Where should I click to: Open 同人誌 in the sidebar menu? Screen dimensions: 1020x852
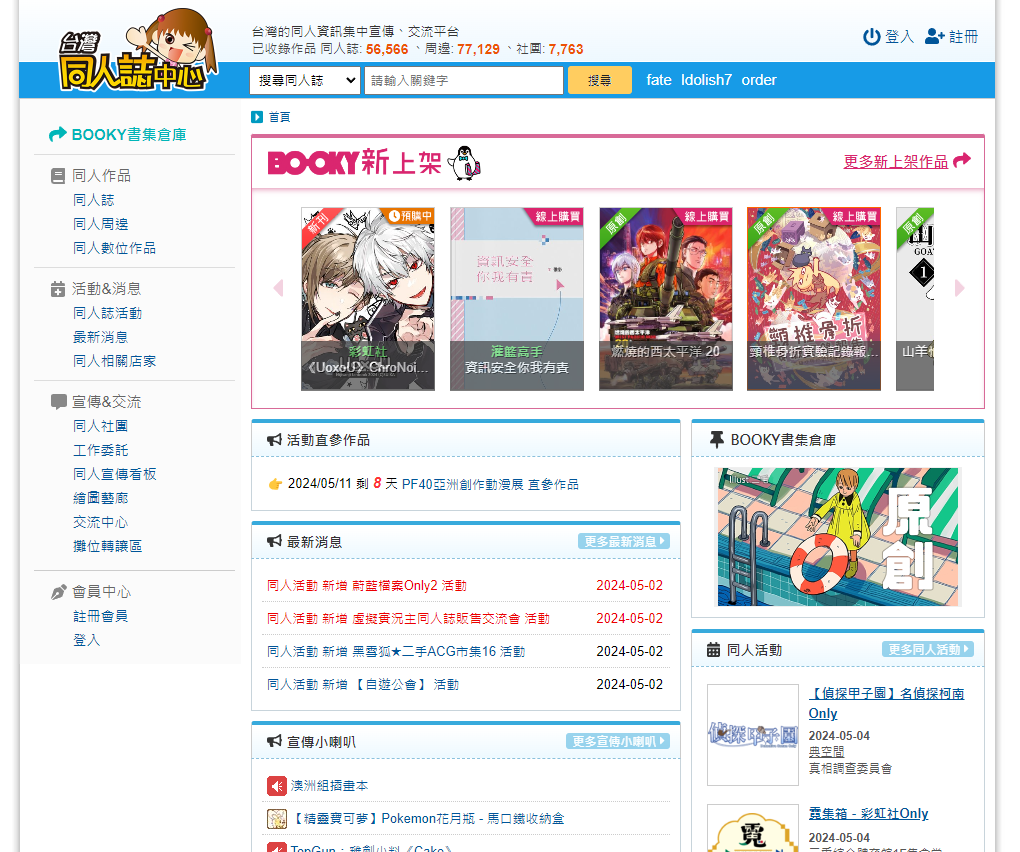[94, 200]
